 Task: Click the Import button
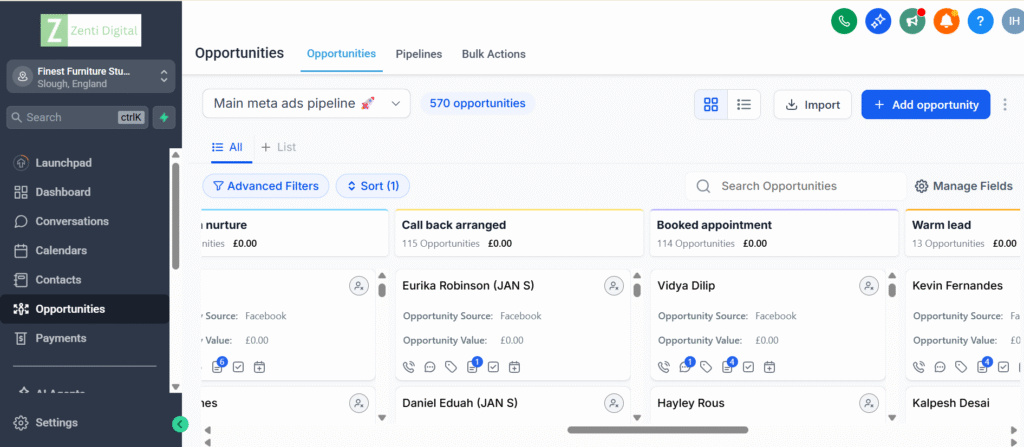pos(812,104)
